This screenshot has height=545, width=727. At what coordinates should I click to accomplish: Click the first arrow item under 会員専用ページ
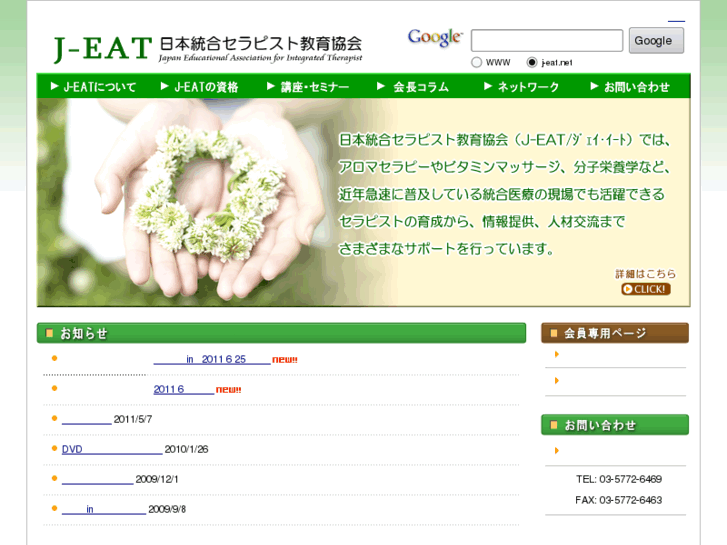tap(557, 354)
